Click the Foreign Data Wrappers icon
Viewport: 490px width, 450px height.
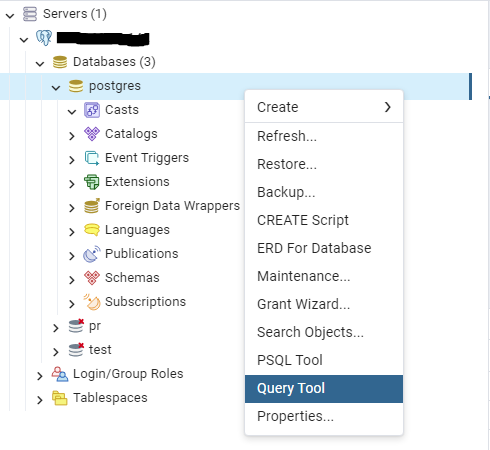[92, 206]
